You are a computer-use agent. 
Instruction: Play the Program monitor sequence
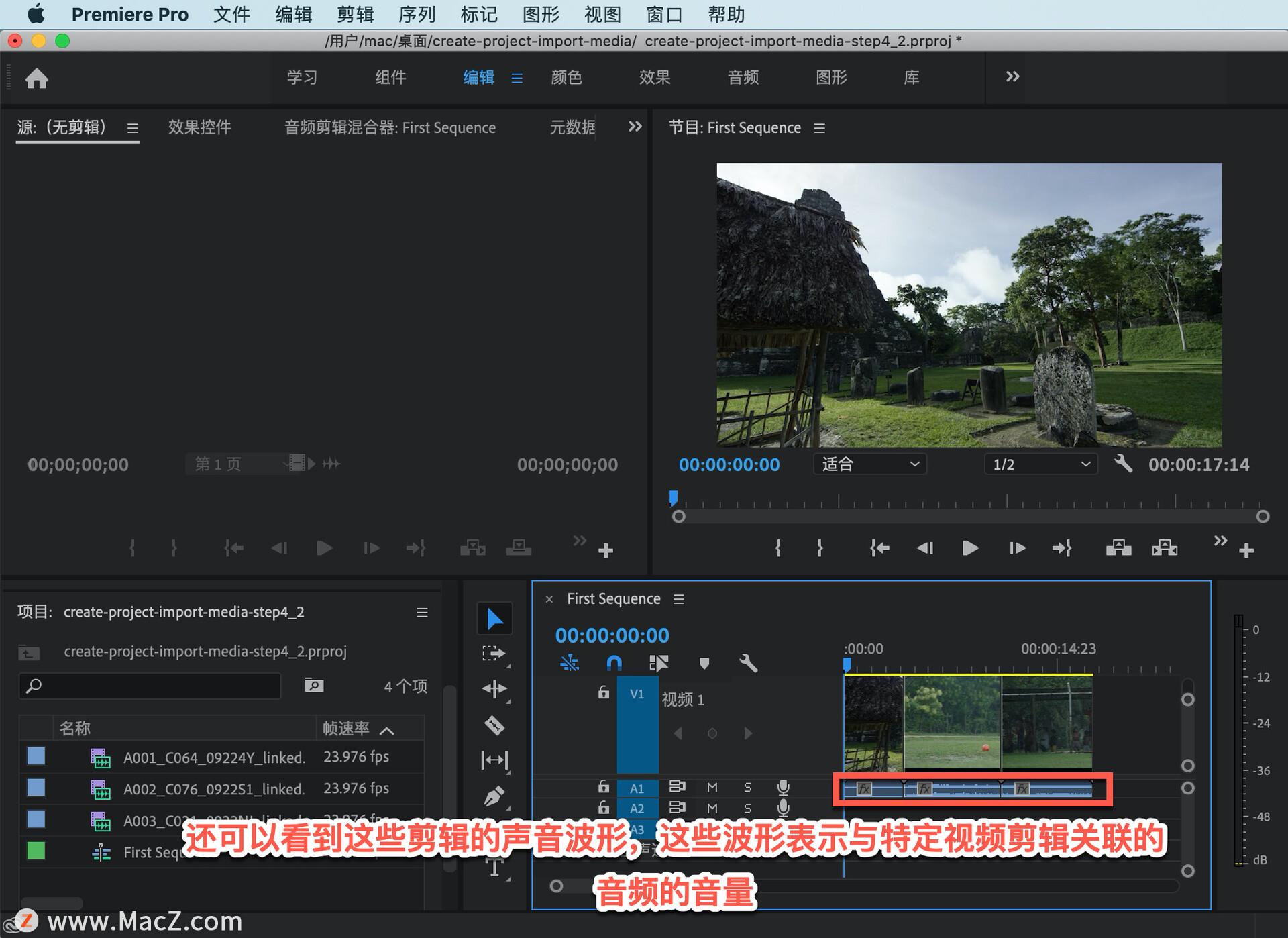pyautogui.click(x=969, y=548)
